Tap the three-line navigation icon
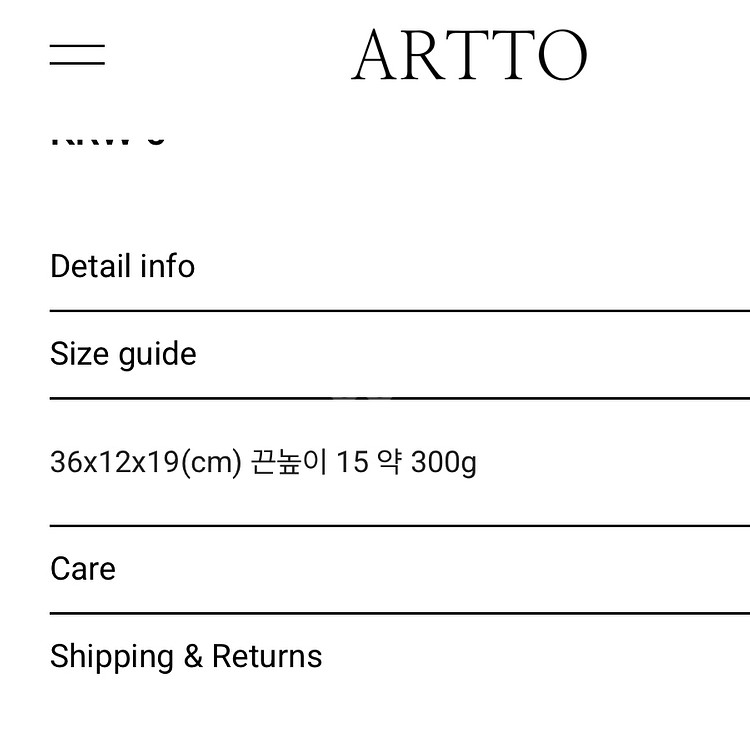750x750 pixels. tap(78, 54)
